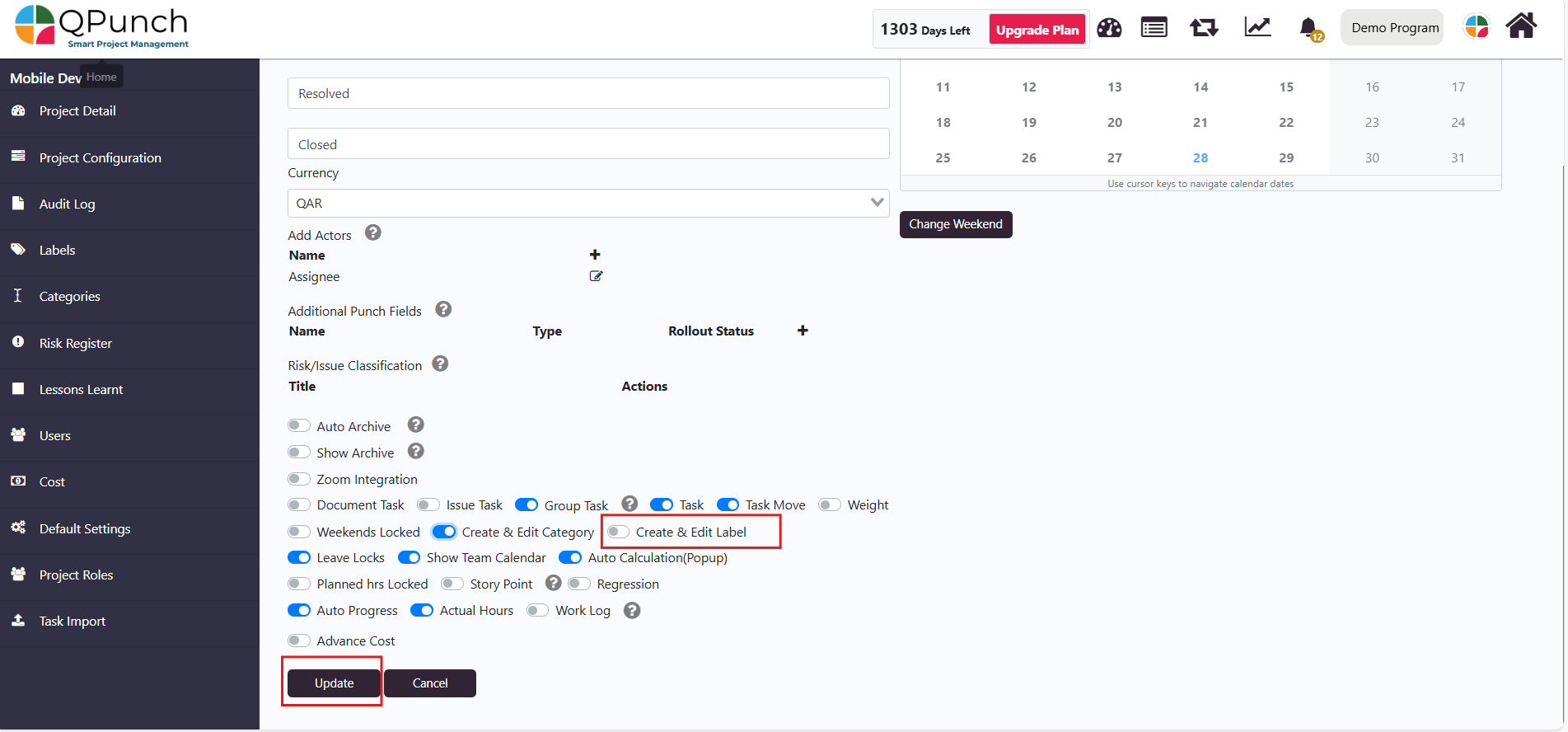Turn off Auto Progress toggle
This screenshot has width=1568, height=732.
click(x=299, y=610)
